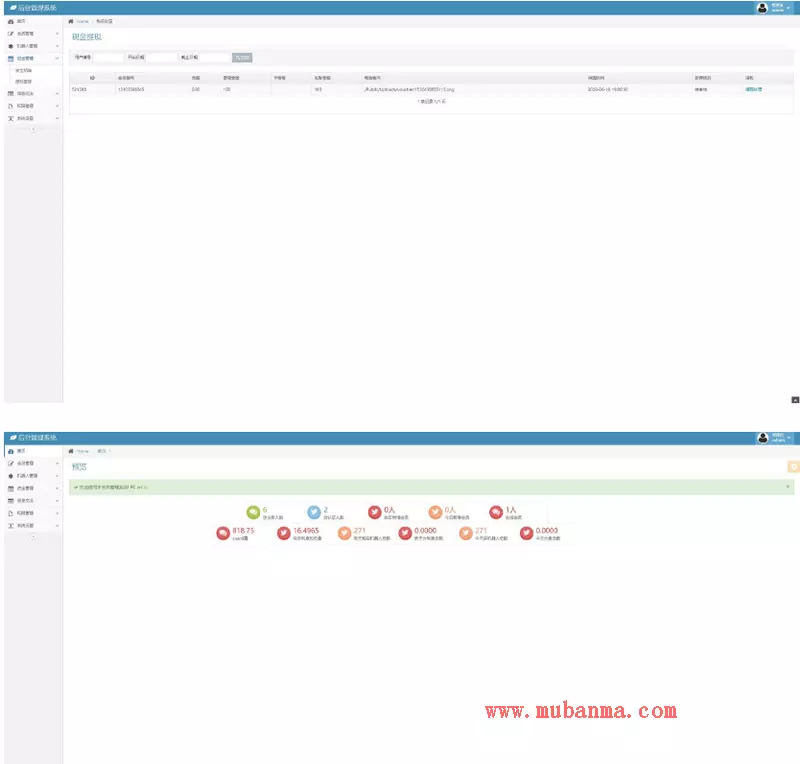Click the red icon beside 1人

pos(496,513)
